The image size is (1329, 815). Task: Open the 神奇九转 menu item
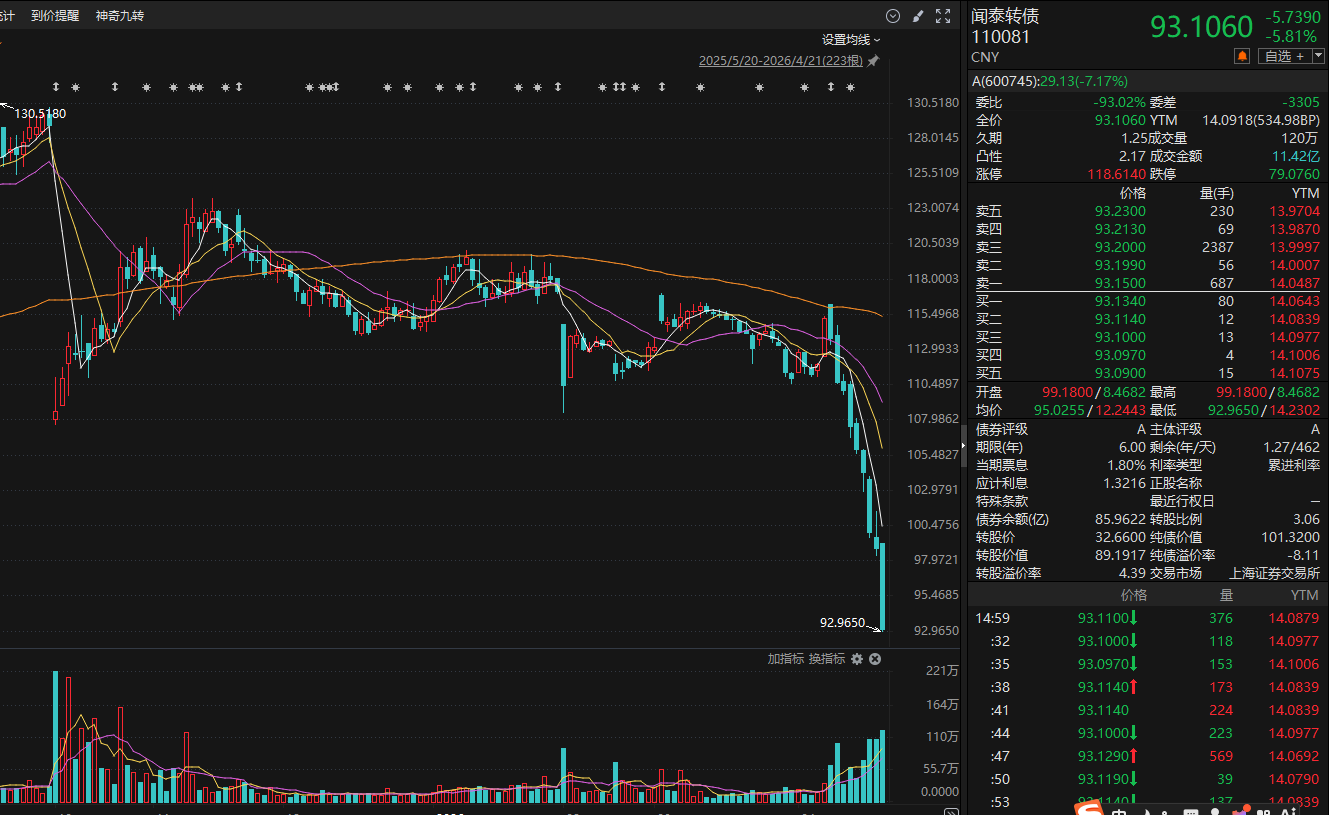pyautogui.click(x=120, y=16)
